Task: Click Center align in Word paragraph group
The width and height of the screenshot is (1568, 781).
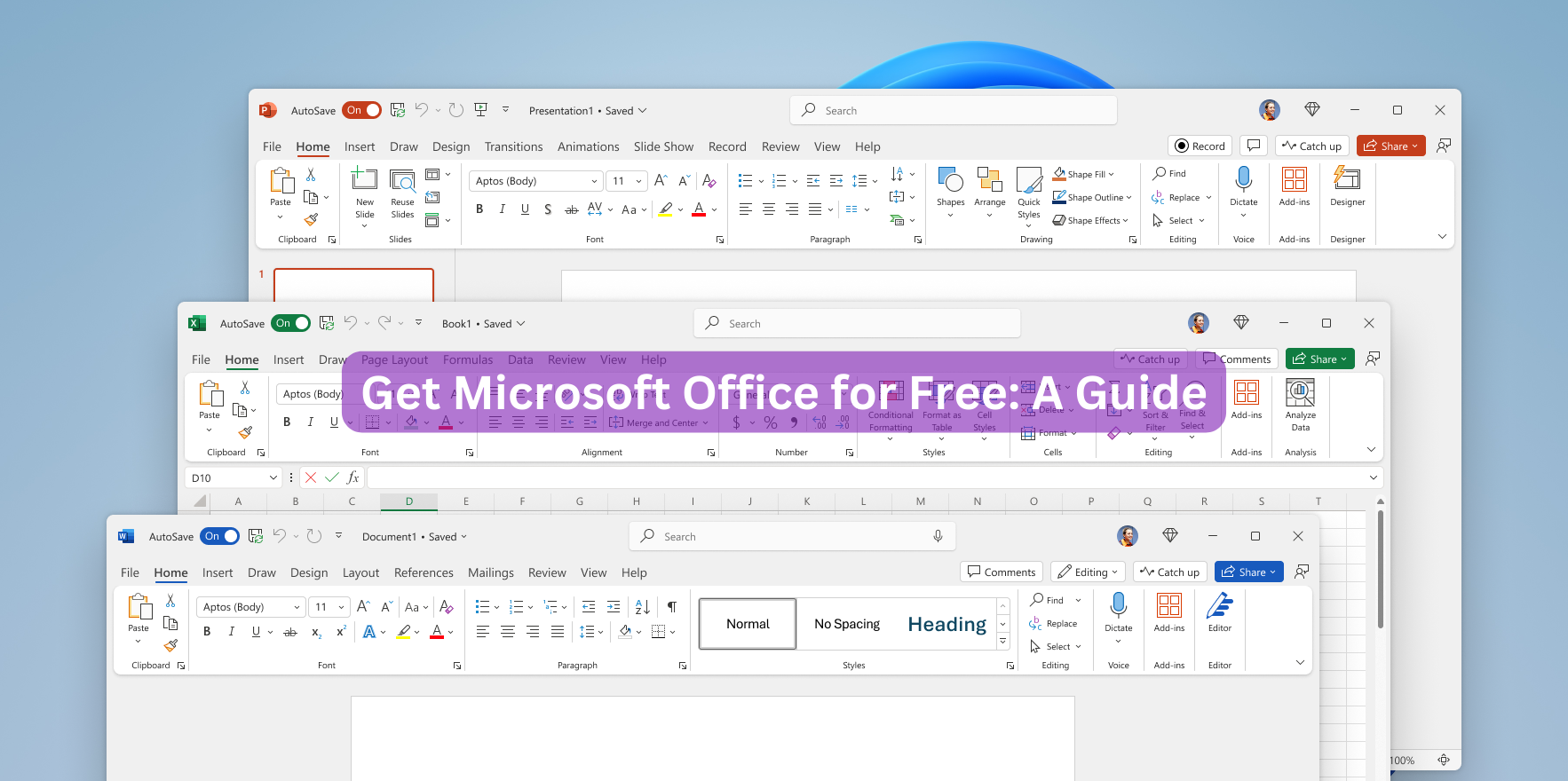Action: pyautogui.click(x=508, y=632)
